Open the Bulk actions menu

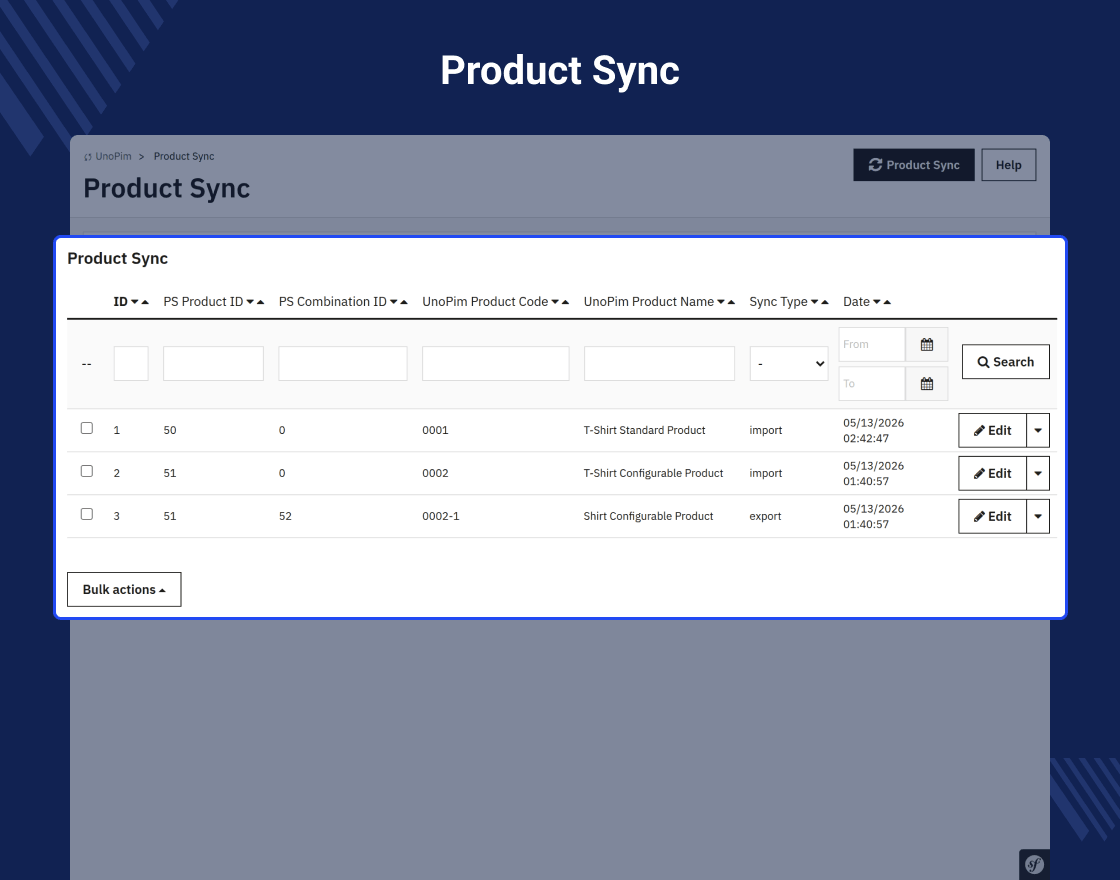(124, 589)
